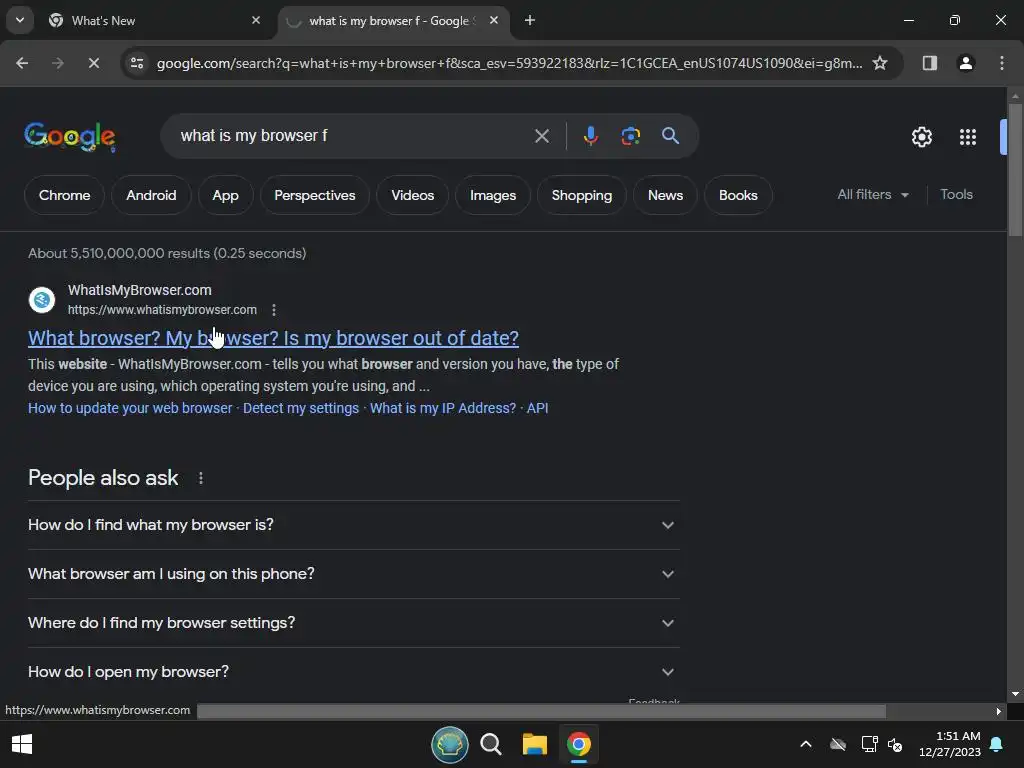Click the address bar URL
Viewport: 1024px width, 768px height.
coord(509,63)
